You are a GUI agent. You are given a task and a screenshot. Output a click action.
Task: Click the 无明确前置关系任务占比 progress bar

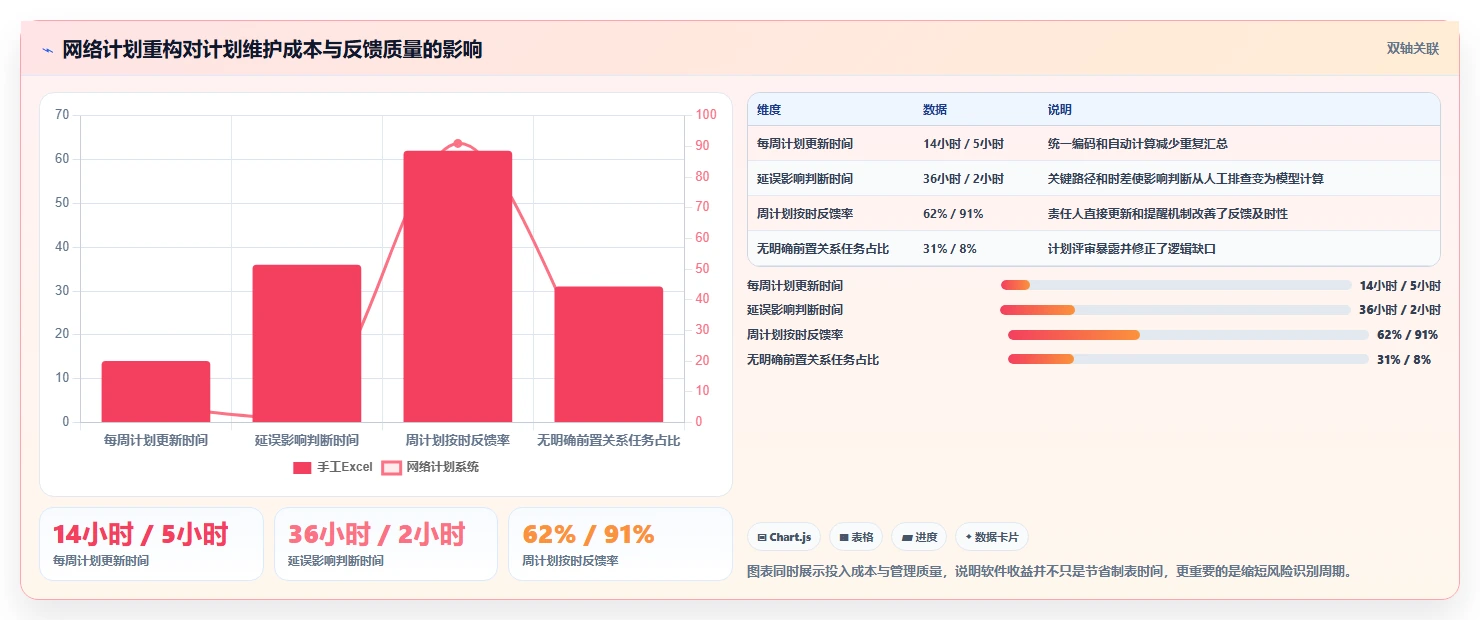click(x=1188, y=359)
